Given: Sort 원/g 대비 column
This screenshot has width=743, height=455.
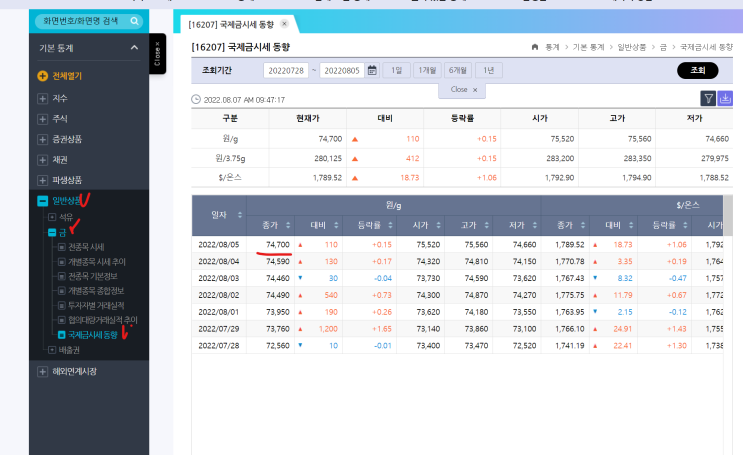Looking at the screenshot, I should [x=336, y=225].
